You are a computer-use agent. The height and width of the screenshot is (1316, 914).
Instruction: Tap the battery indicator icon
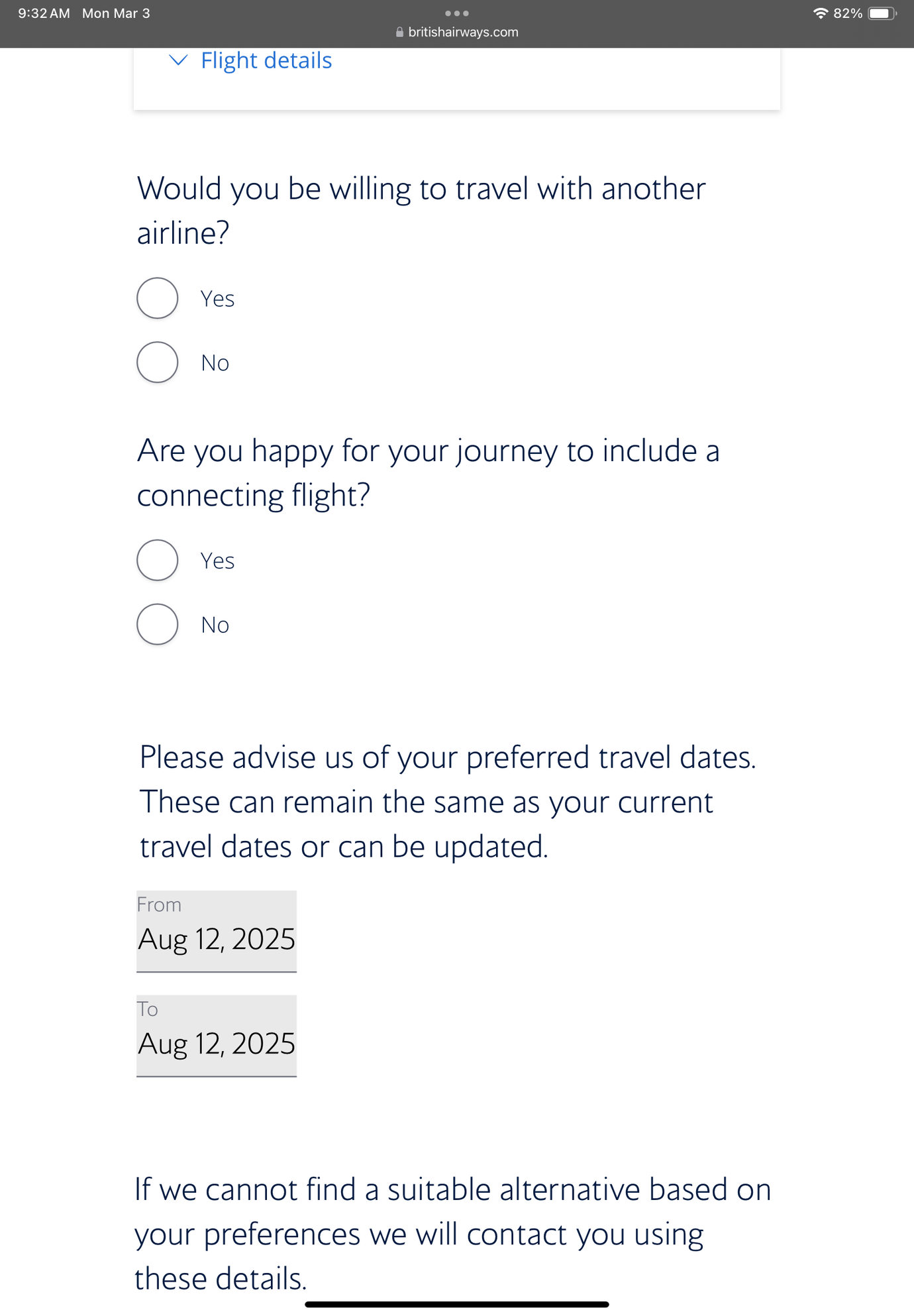pos(883,13)
